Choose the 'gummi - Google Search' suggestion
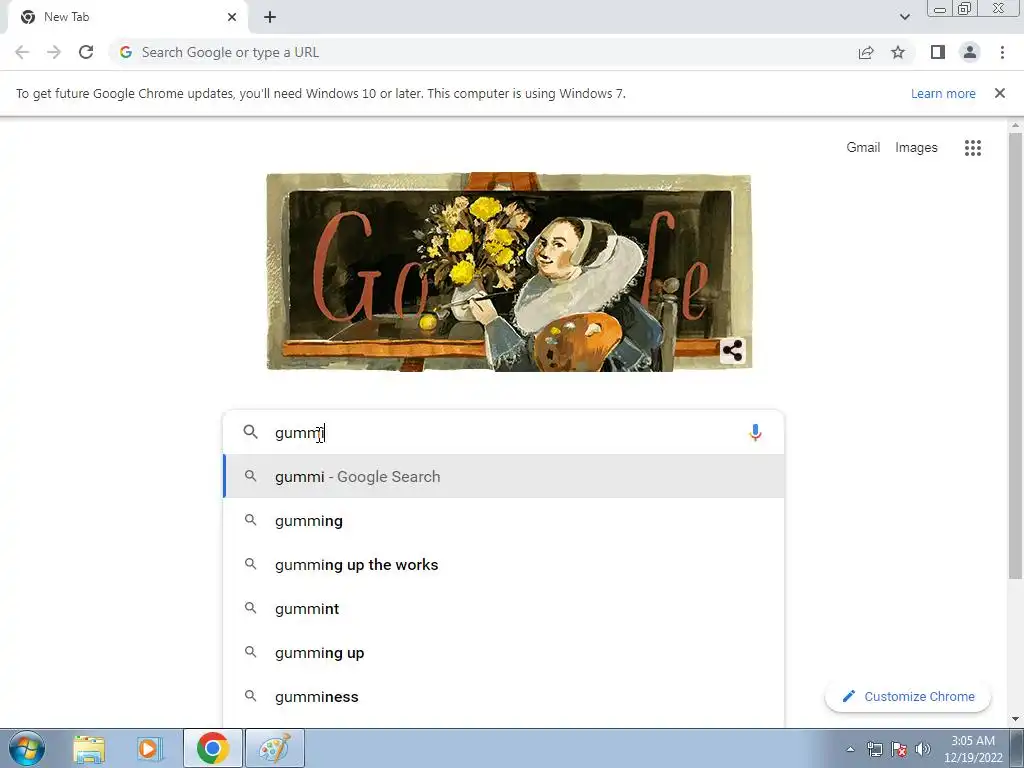Viewport: 1024px width, 768px height. click(x=504, y=477)
